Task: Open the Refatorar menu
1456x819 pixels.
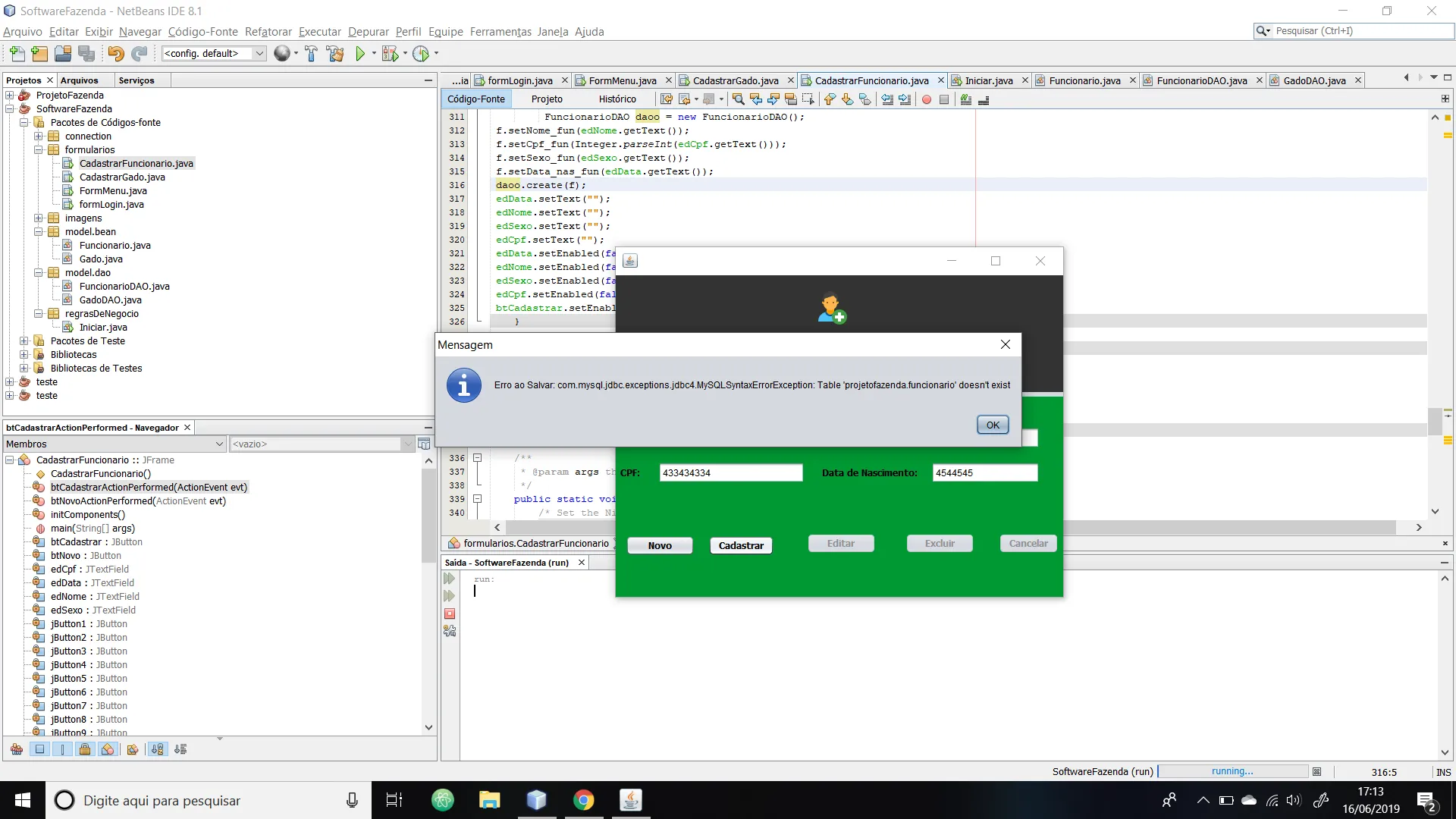Action: point(268,32)
